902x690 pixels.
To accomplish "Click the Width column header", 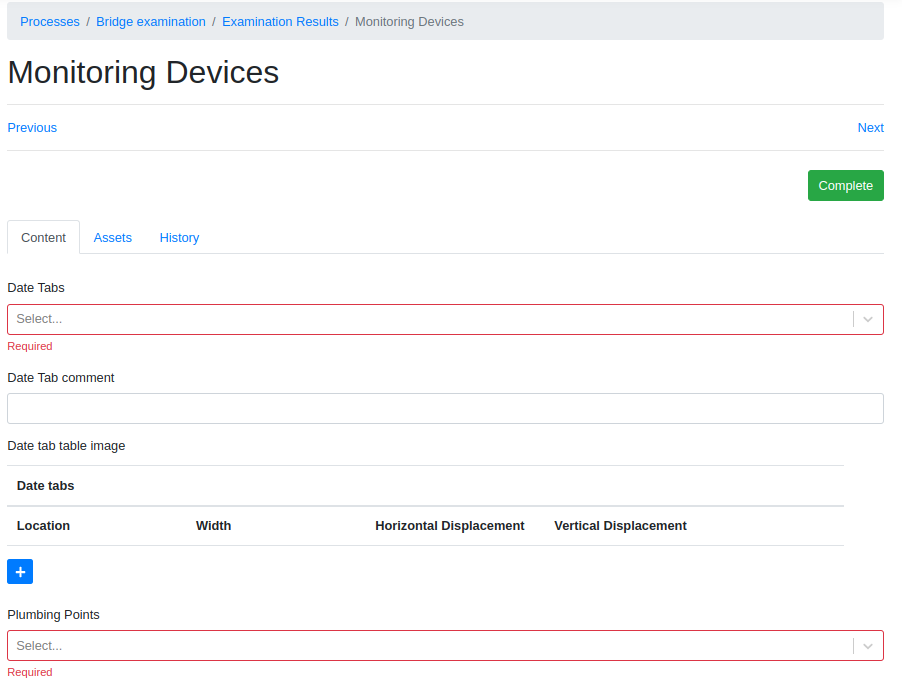I will click(x=213, y=526).
